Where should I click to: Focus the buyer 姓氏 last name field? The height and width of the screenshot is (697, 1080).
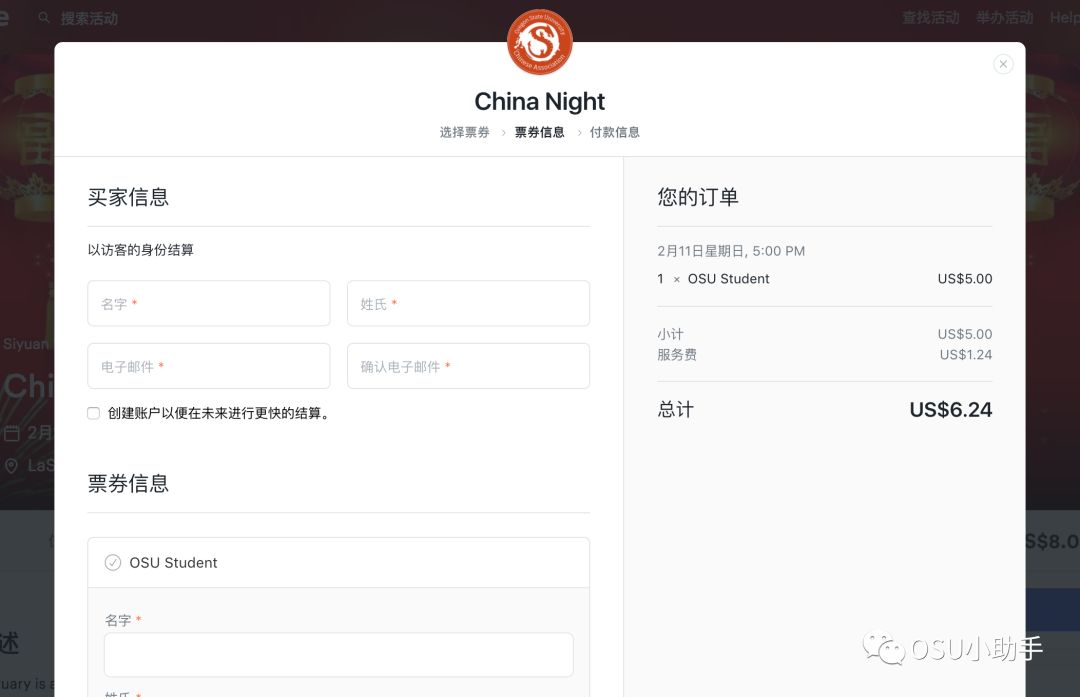point(468,303)
